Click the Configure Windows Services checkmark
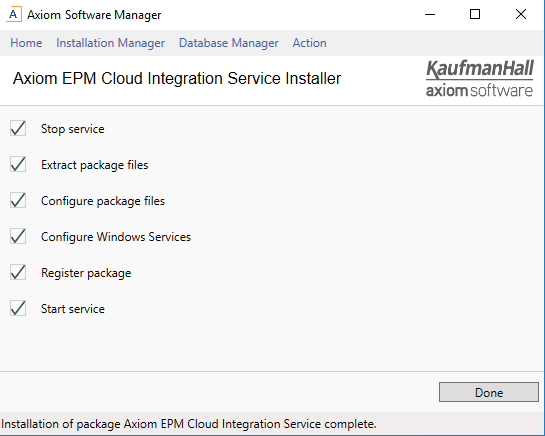This screenshot has width=545, height=436. tap(18, 236)
